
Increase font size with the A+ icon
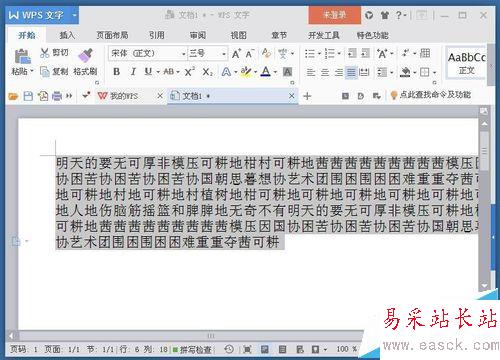236,53
